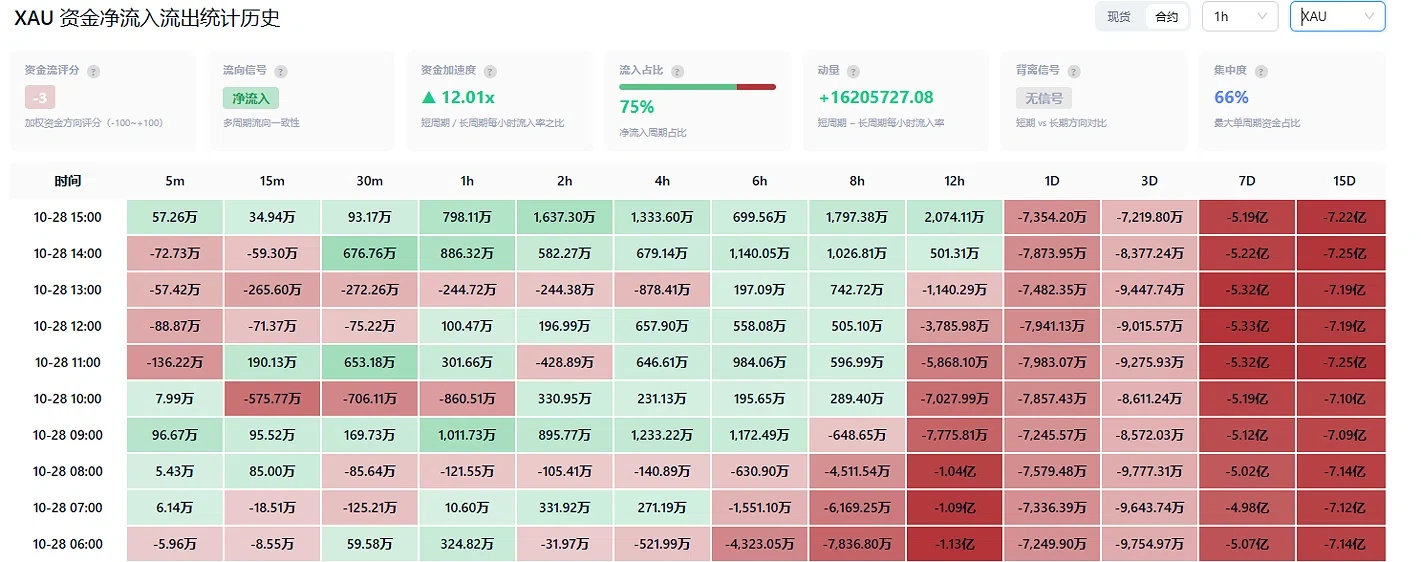Click the 676.76万 cell
1421x562 pixels.
(x=370, y=253)
